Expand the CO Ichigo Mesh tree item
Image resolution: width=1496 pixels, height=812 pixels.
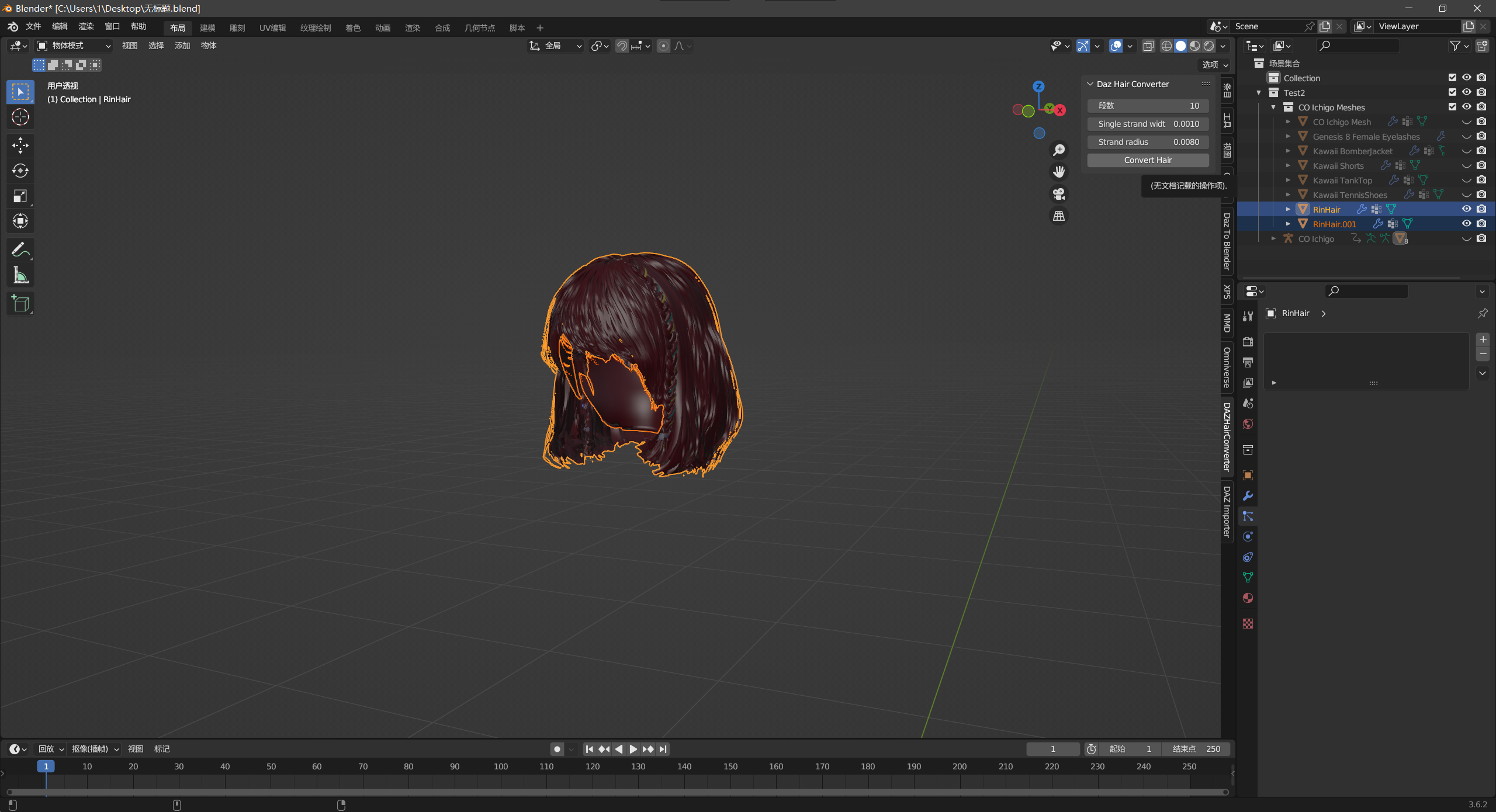(1288, 122)
